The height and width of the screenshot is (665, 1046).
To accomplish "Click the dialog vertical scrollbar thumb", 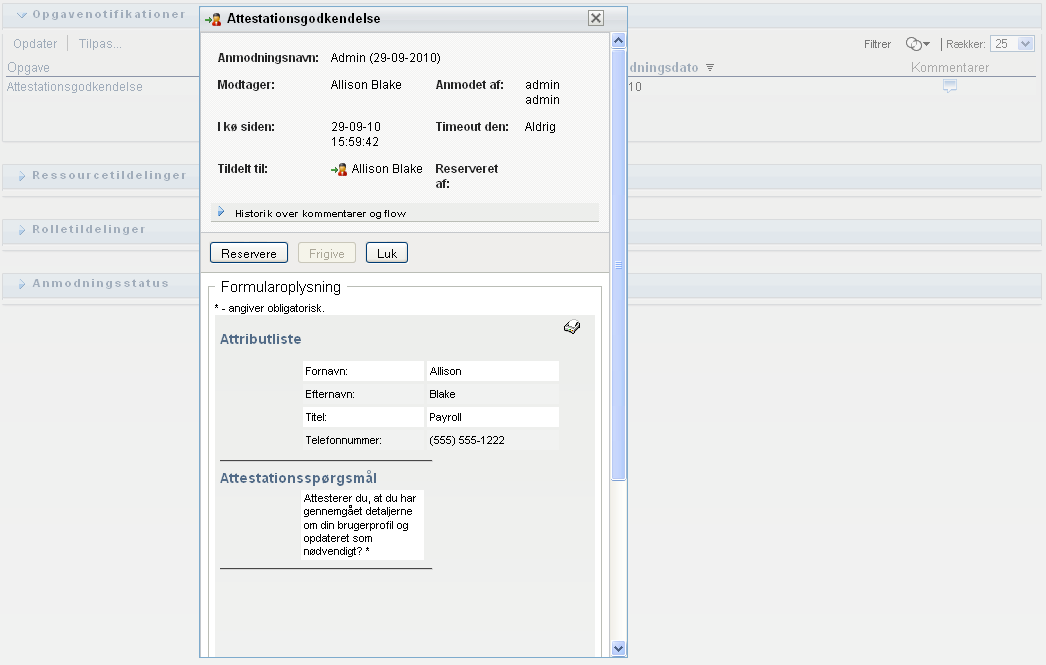I will tap(618, 264).
